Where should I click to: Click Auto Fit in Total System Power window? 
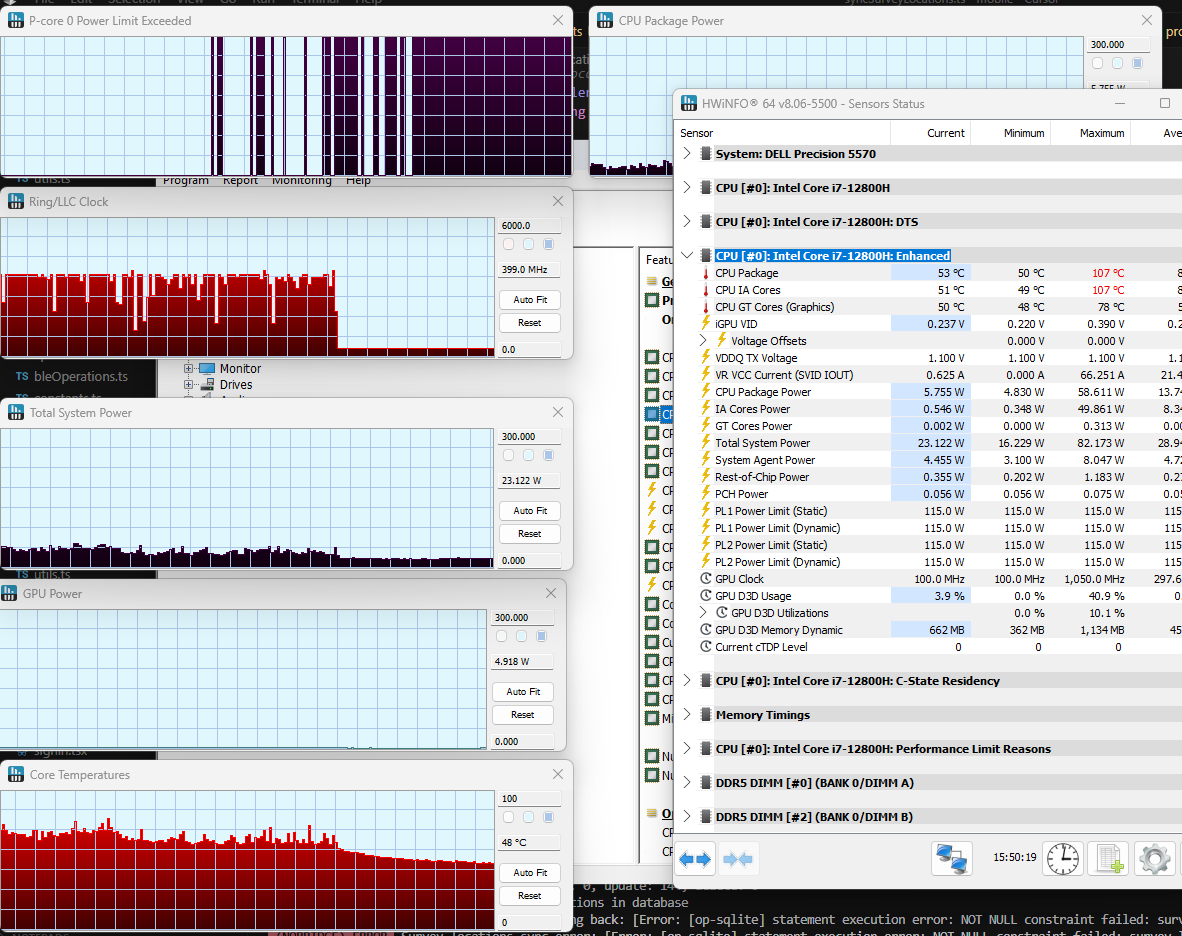[530, 510]
